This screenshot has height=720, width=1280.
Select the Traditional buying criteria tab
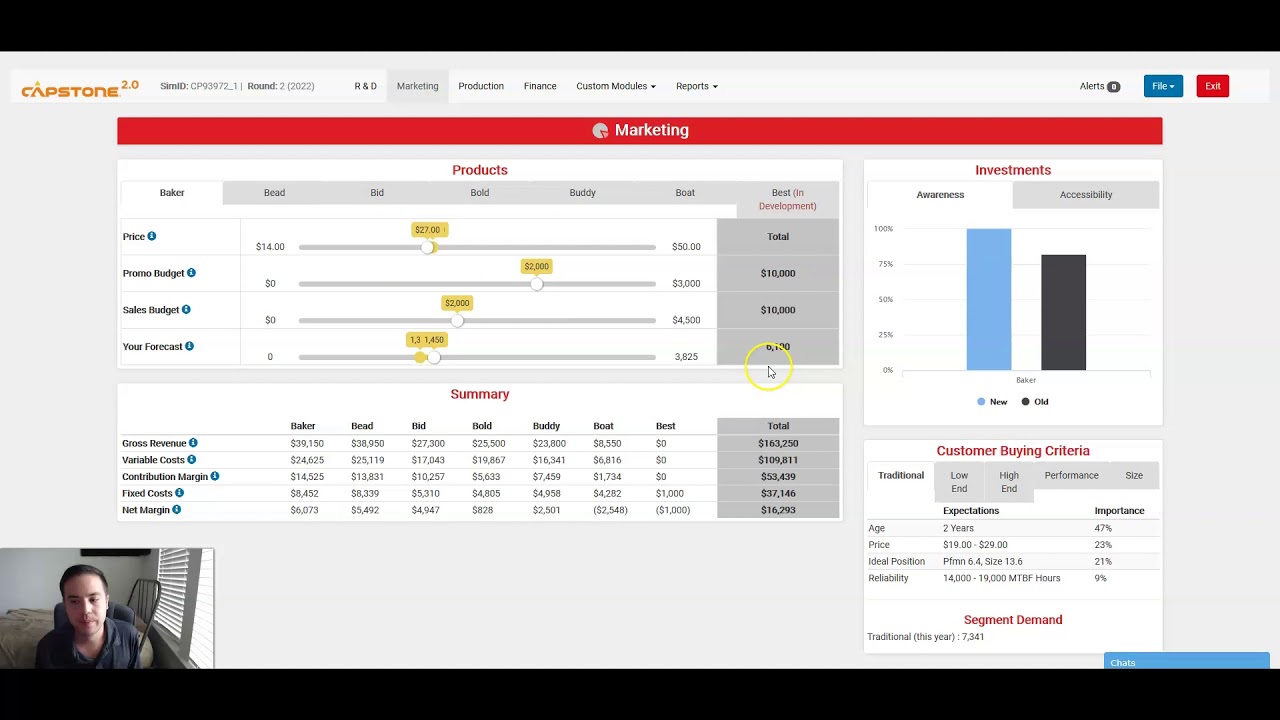901,476
